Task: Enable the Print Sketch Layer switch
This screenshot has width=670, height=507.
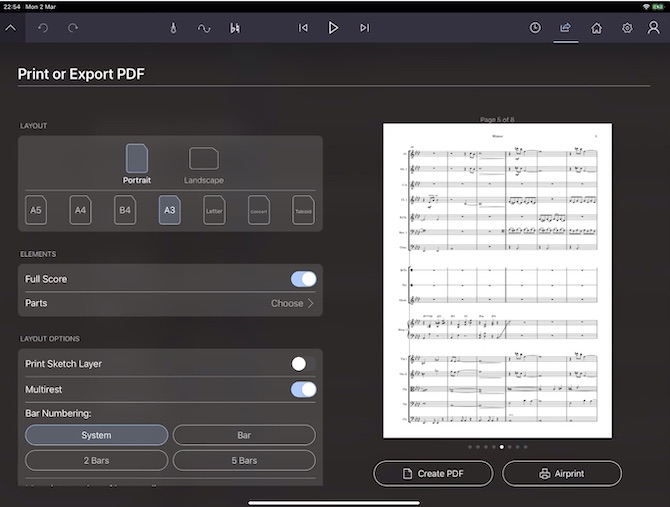Action: pyautogui.click(x=303, y=364)
